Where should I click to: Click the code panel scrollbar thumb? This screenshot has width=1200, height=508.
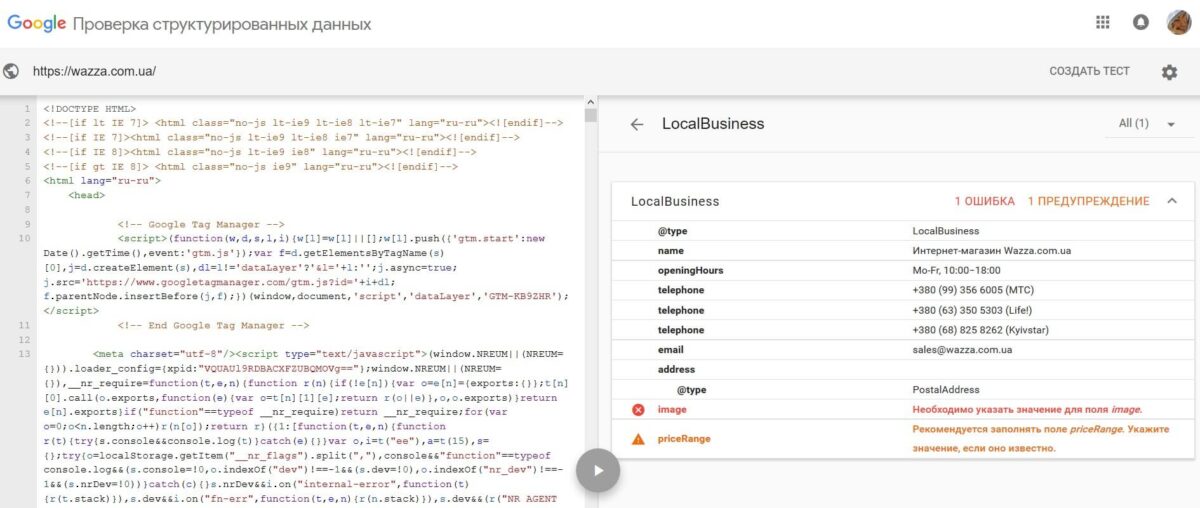pyautogui.click(x=590, y=113)
